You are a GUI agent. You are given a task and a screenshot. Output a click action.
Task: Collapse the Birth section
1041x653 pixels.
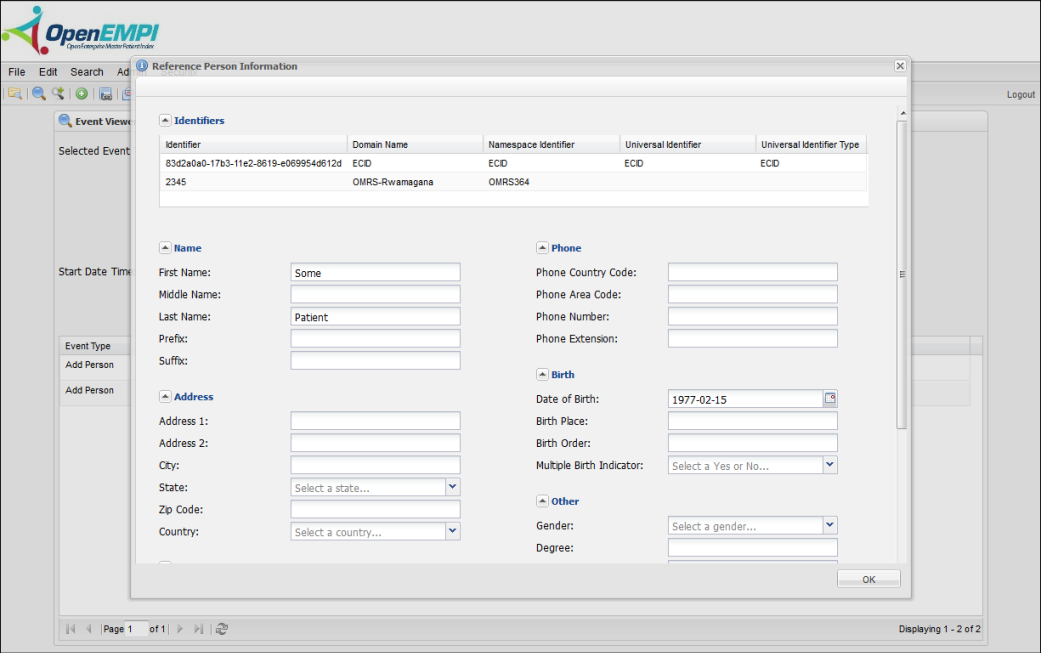tap(542, 374)
